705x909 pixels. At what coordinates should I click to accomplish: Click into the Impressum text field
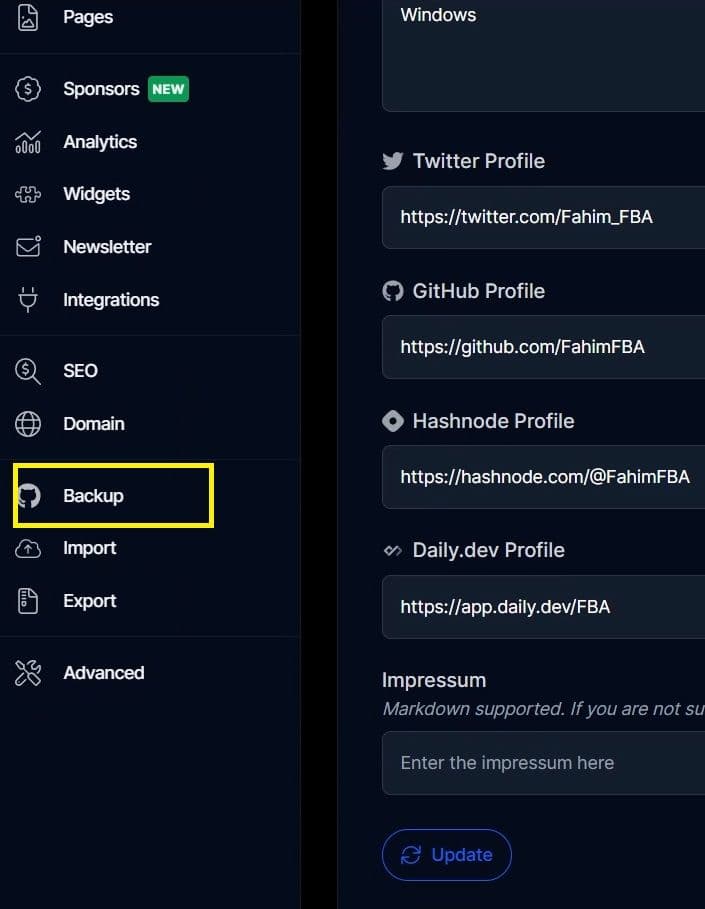[543, 763]
